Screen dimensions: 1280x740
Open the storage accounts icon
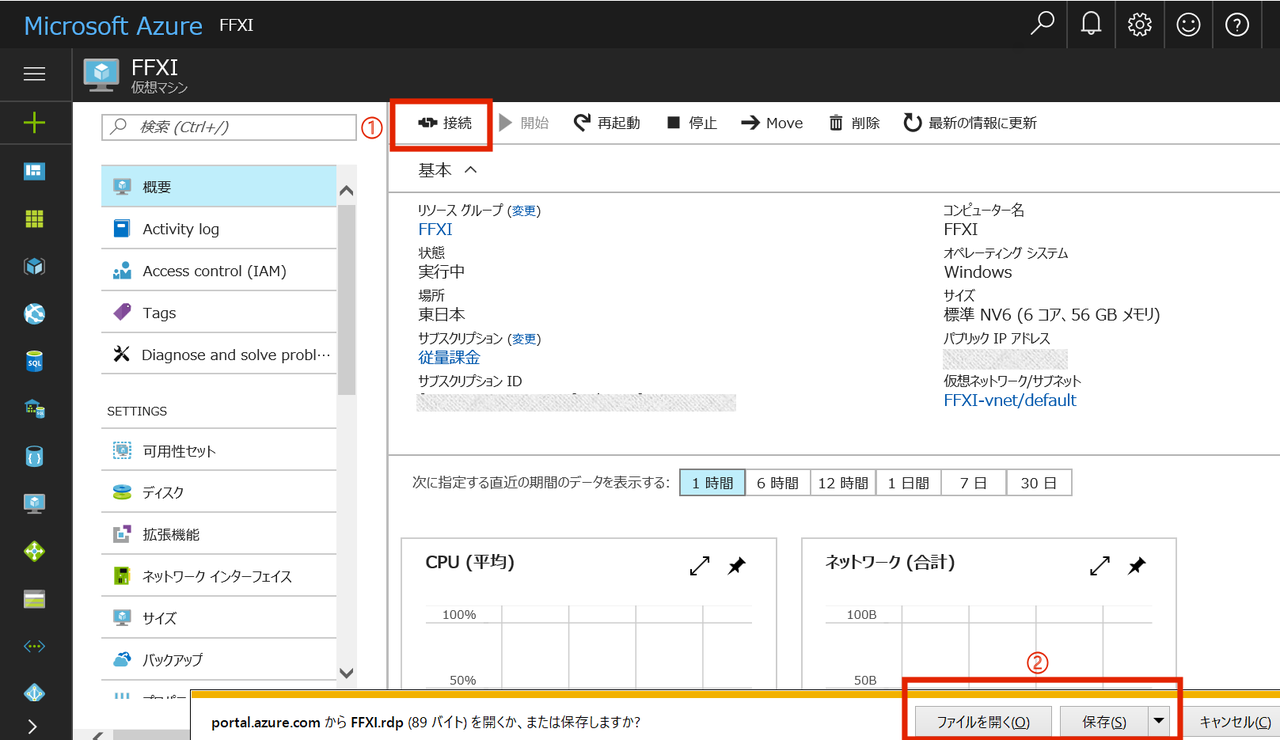[35, 599]
